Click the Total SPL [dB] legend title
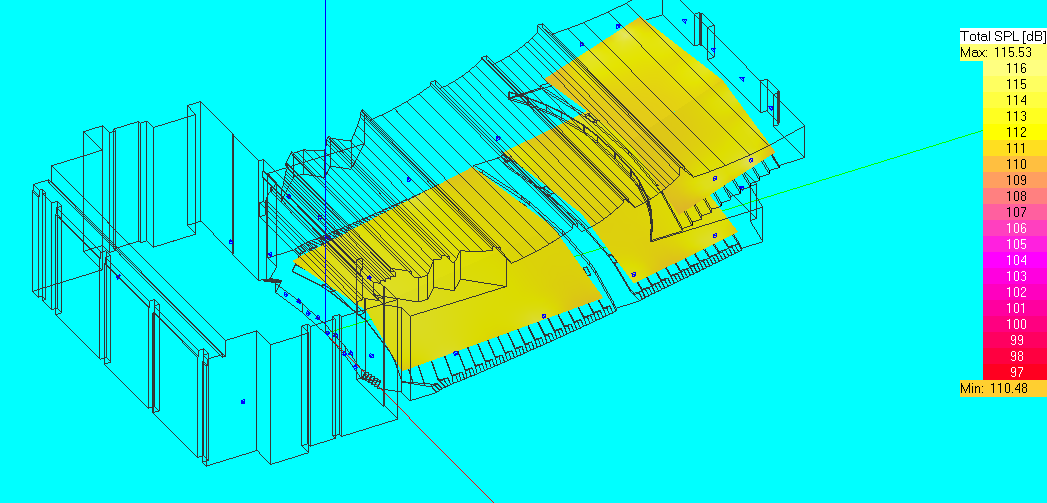Image resolution: width=1047 pixels, height=503 pixels. pos(1003,36)
